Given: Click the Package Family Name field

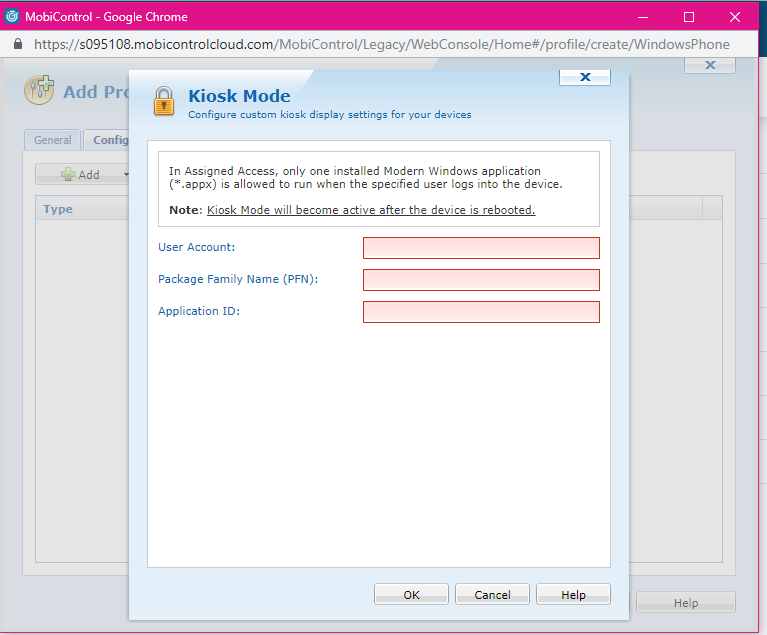Looking at the screenshot, I should [x=481, y=280].
